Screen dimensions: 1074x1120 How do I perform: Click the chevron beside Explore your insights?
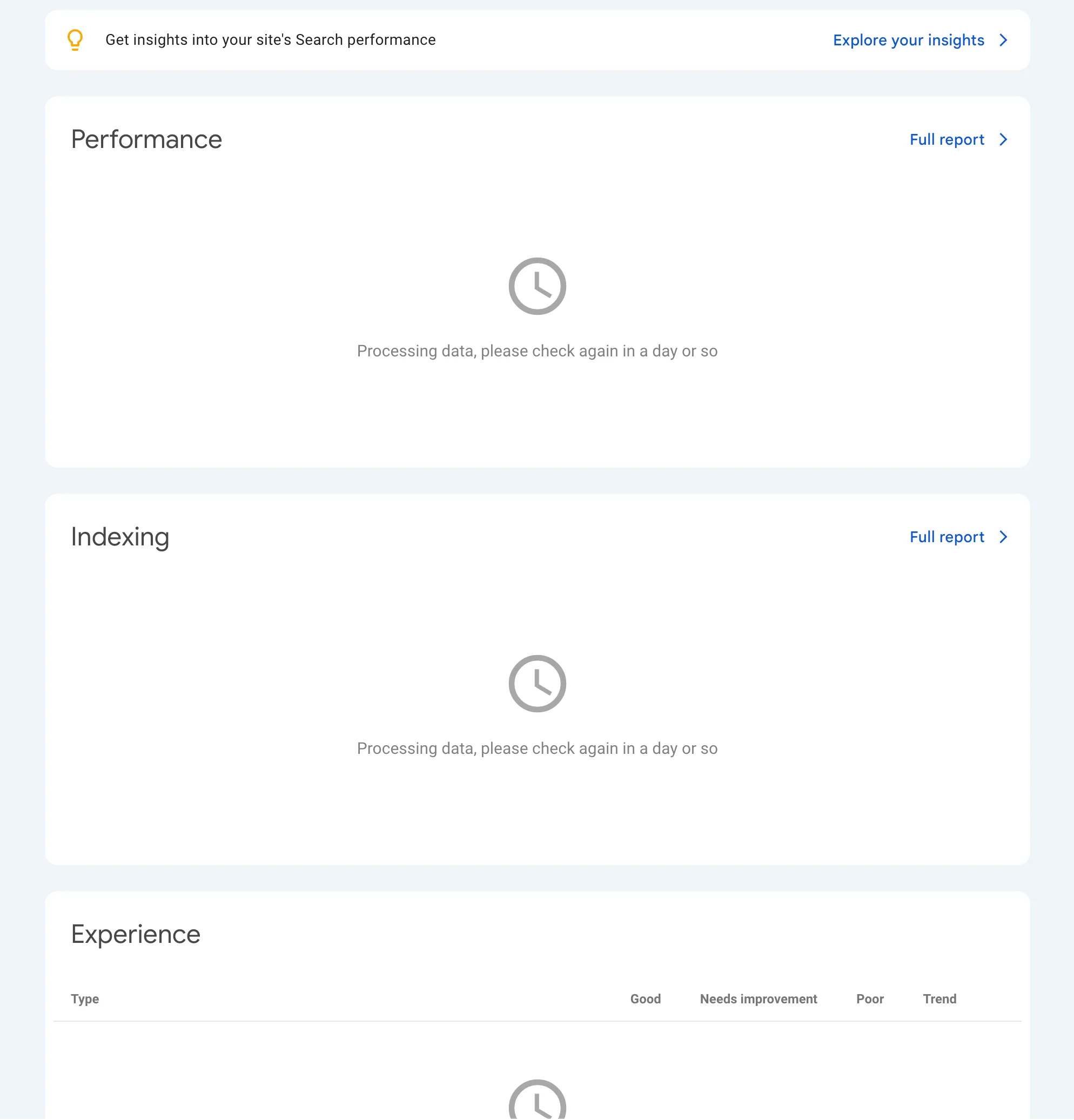pyautogui.click(x=1003, y=40)
